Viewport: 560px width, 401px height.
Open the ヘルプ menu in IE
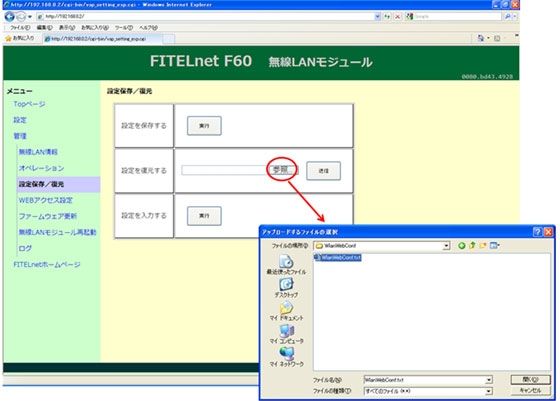tap(148, 27)
